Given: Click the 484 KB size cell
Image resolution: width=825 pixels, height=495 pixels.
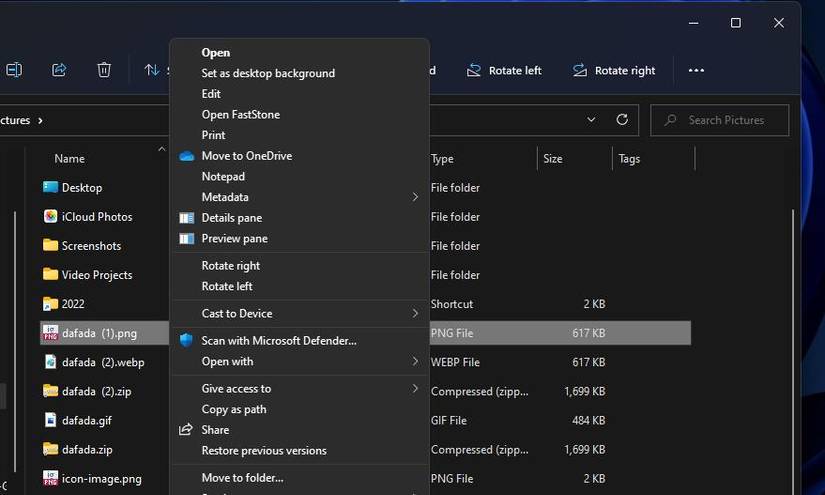Looking at the screenshot, I should [588, 420].
